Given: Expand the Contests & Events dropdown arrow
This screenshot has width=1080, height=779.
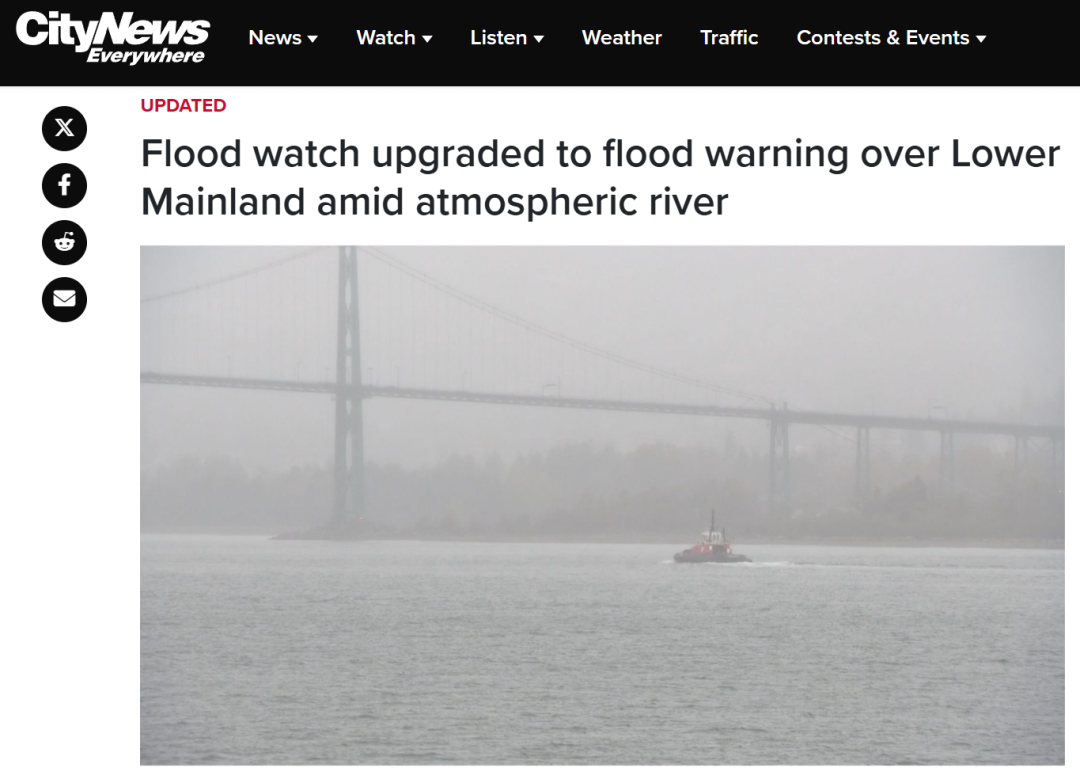Looking at the screenshot, I should [x=982, y=39].
